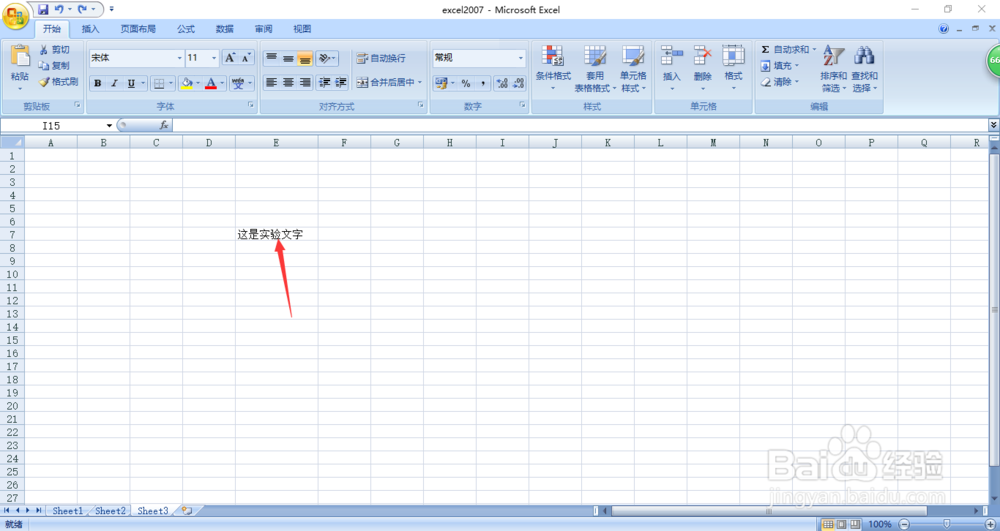Switch to the 插入 ribbon tab
Screen dimensions: 1000x531
click(91, 29)
